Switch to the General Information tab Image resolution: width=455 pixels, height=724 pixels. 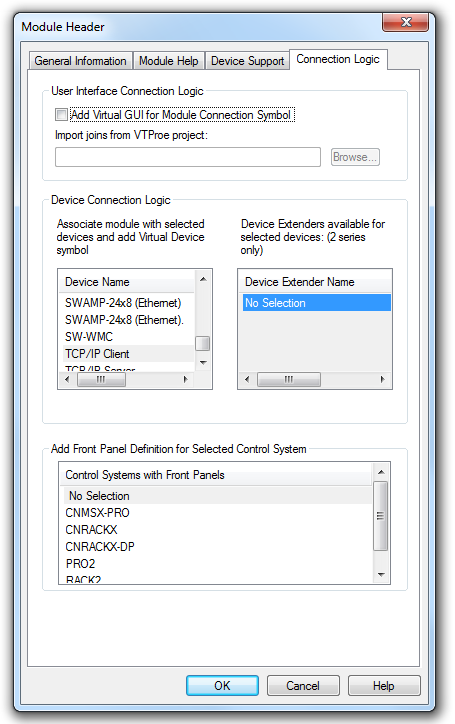(x=80, y=61)
